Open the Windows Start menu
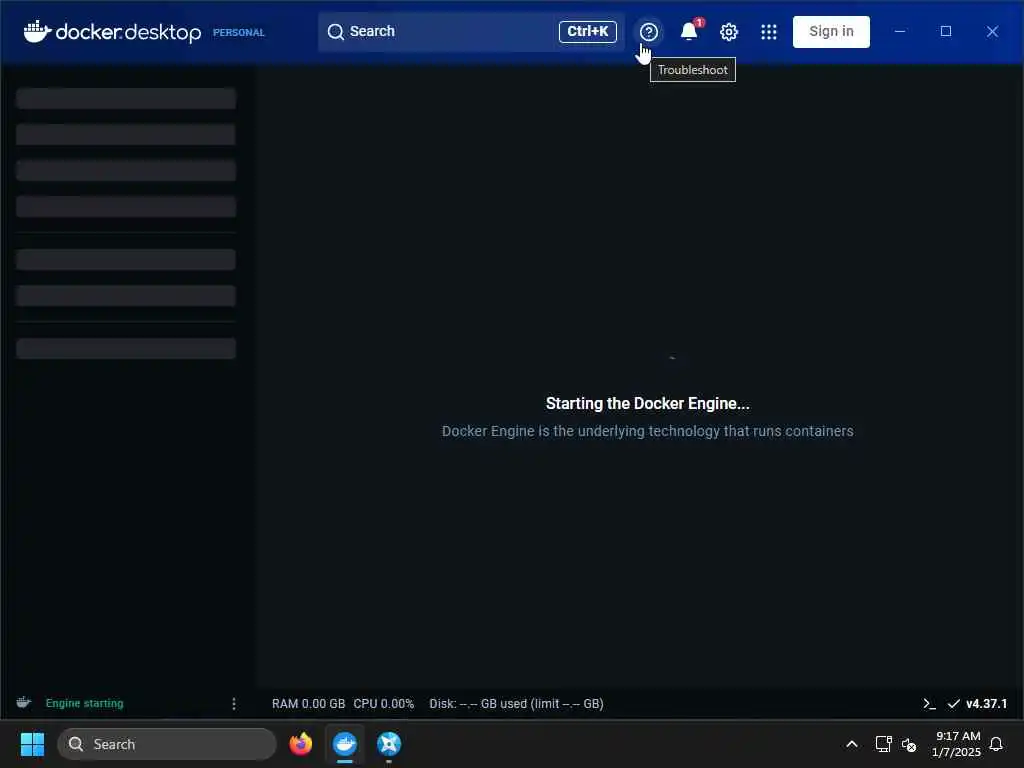 point(32,744)
